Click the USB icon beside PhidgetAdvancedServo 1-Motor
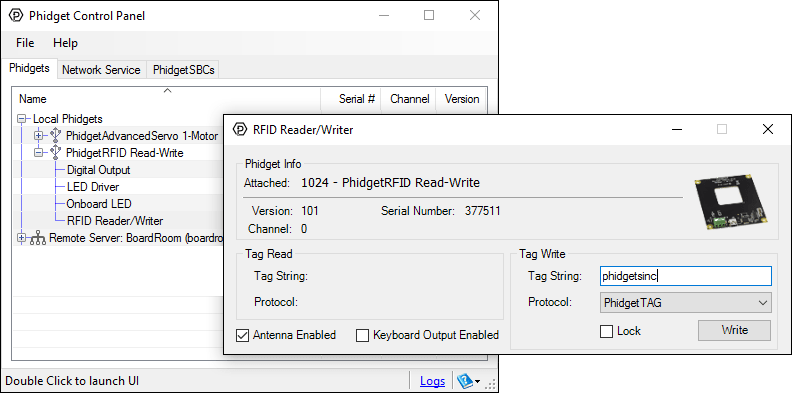The image size is (792, 393). [x=55, y=135]
